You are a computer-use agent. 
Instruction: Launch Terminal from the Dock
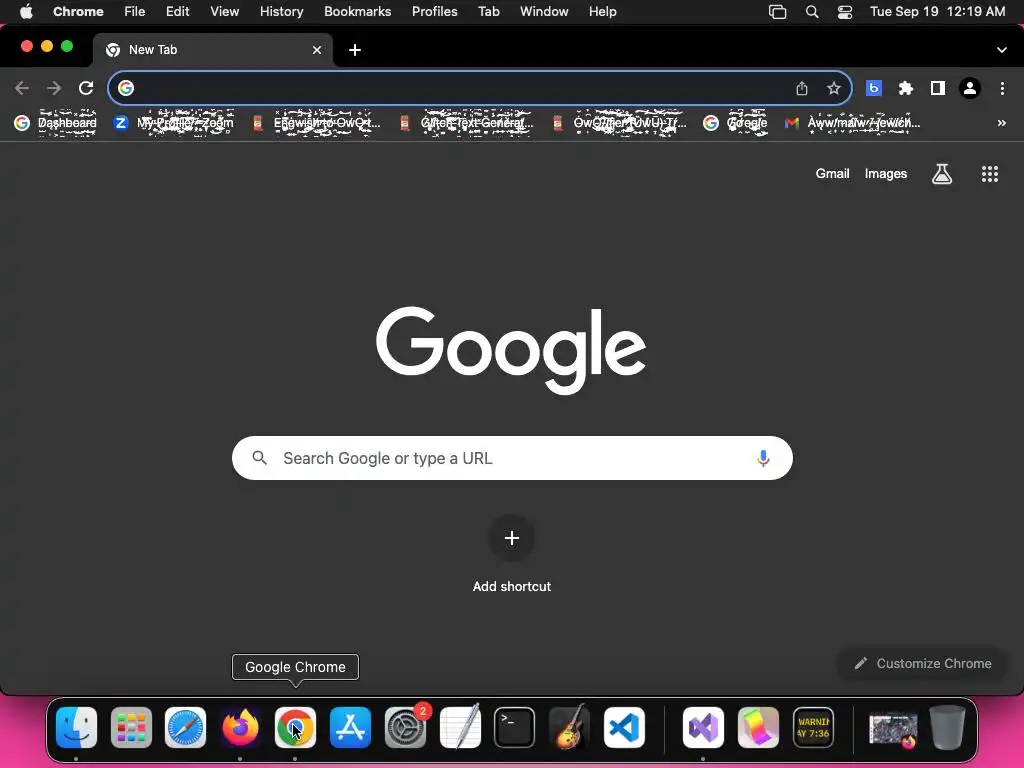(x=515, y=728)
